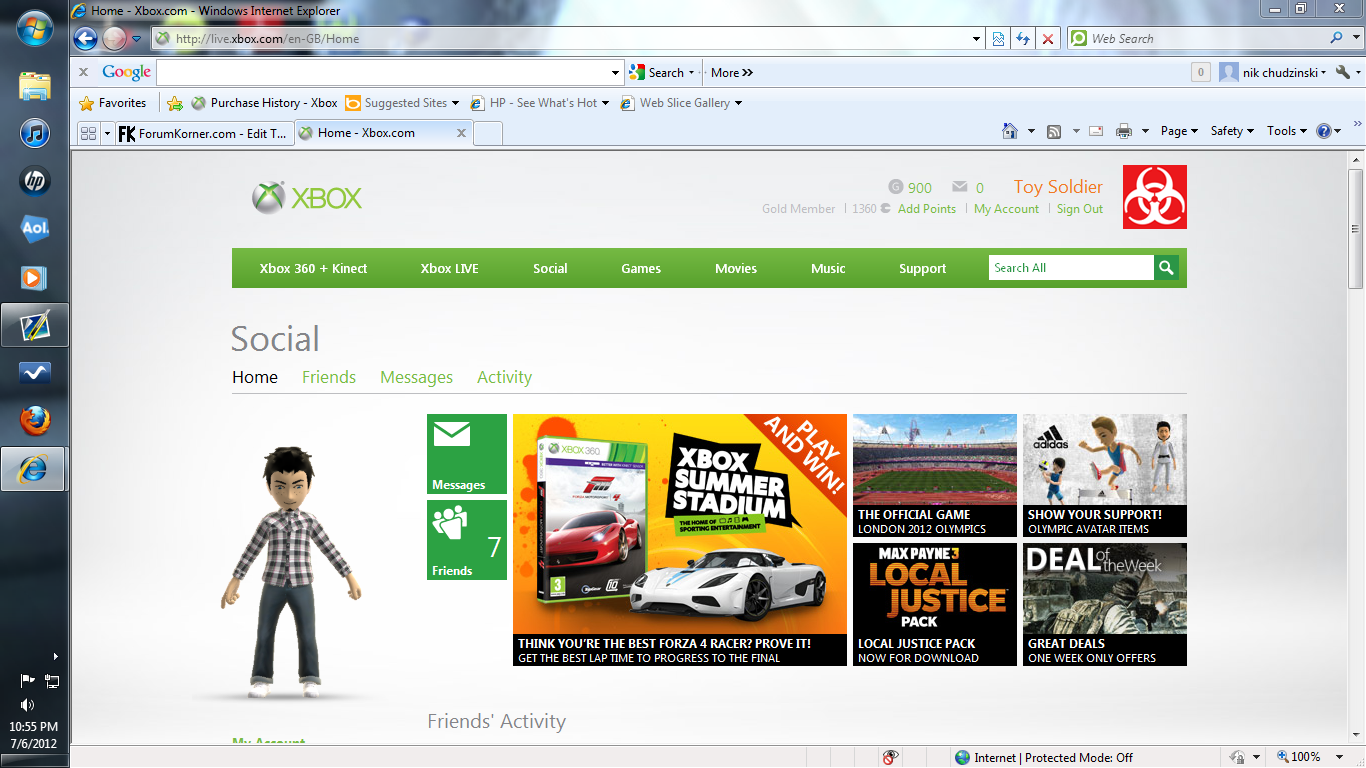The width and height of the screenshot is (1366, 768).
Task: Click the envelope message count icon in header
Action: [960, 187]
